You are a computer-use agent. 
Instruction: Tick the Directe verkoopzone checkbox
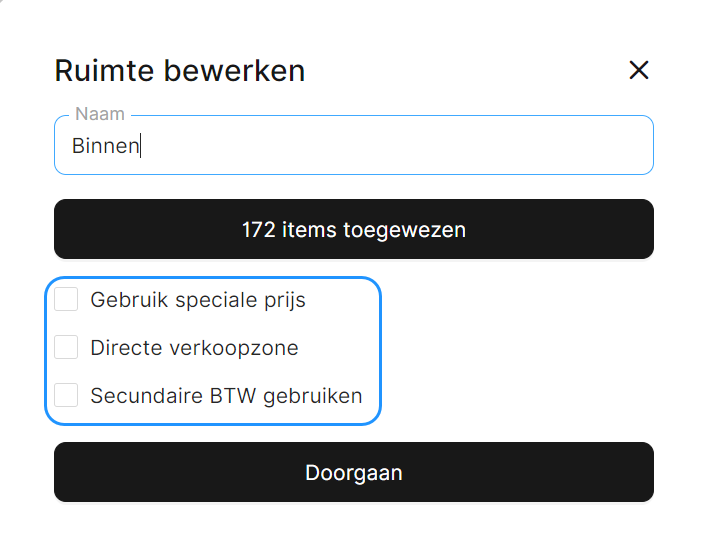tap(67, 347)
